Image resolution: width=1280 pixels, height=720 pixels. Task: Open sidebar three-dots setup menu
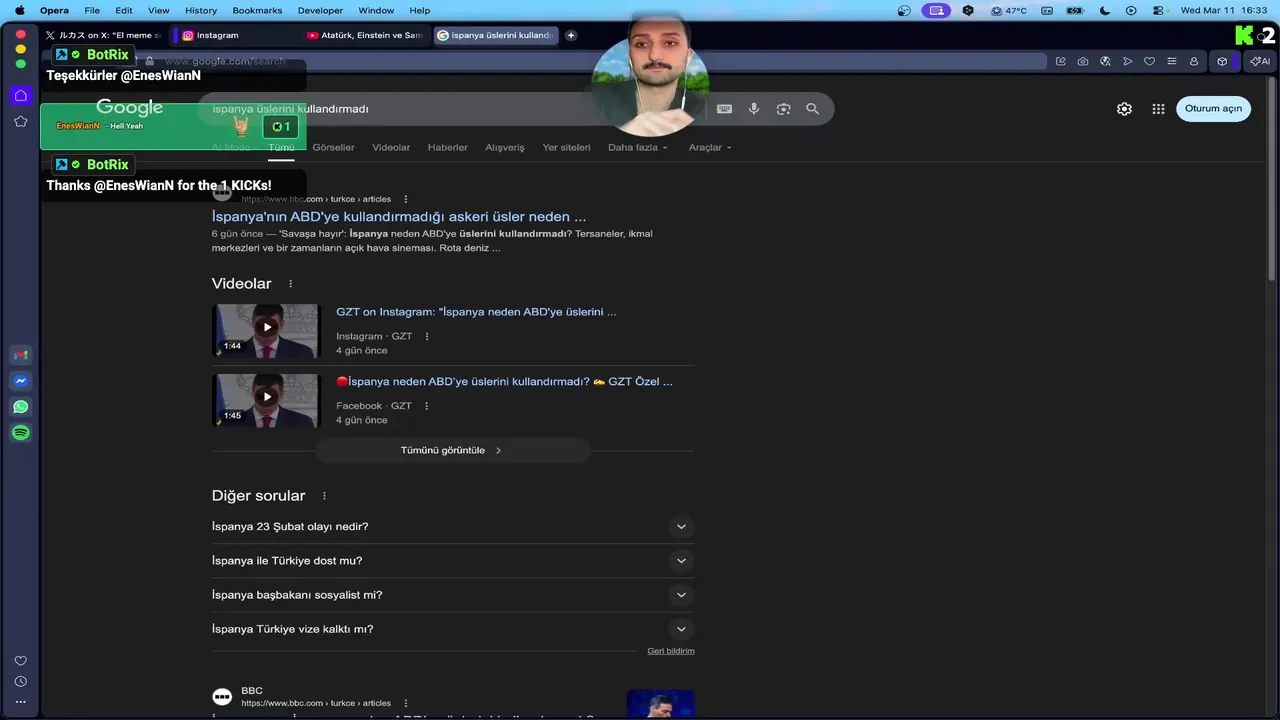point(20,702)
